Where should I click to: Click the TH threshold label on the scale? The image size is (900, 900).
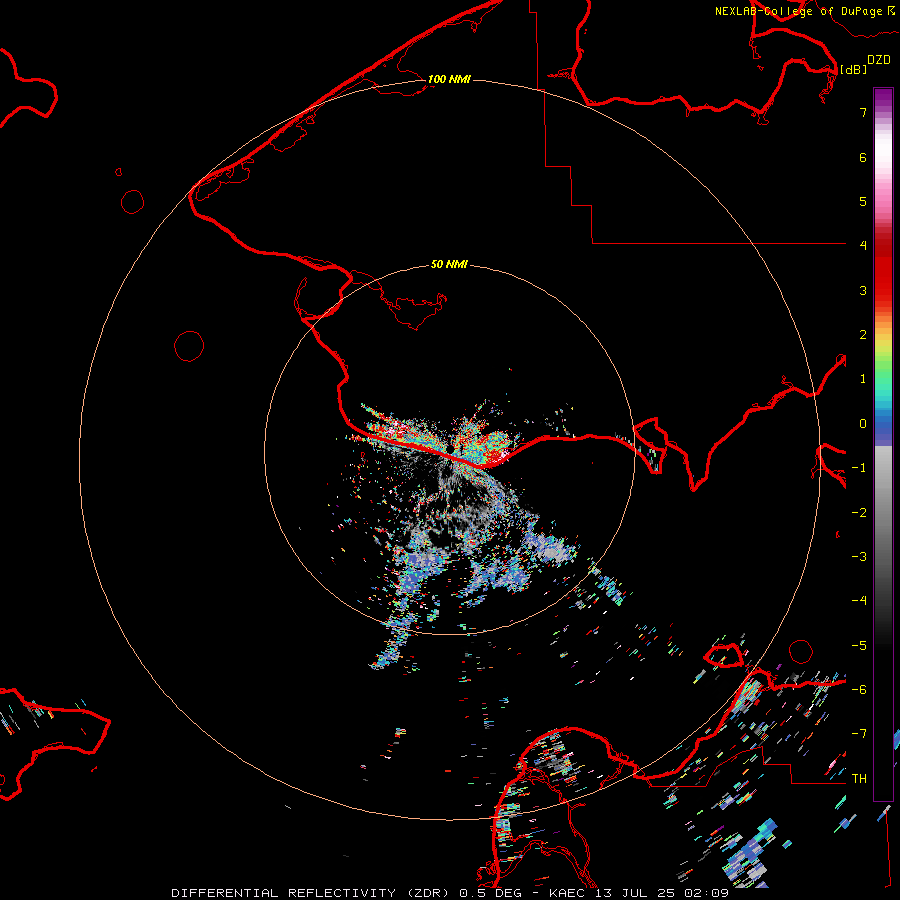click(859, 778)
